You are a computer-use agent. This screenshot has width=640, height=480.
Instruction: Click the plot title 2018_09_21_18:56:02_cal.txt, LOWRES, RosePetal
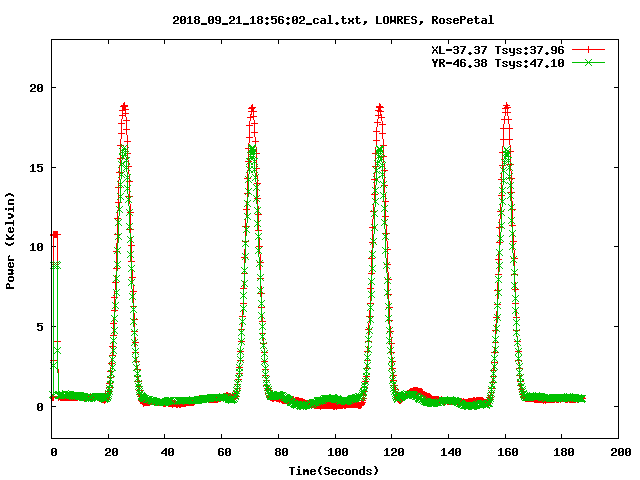(333, 20)
